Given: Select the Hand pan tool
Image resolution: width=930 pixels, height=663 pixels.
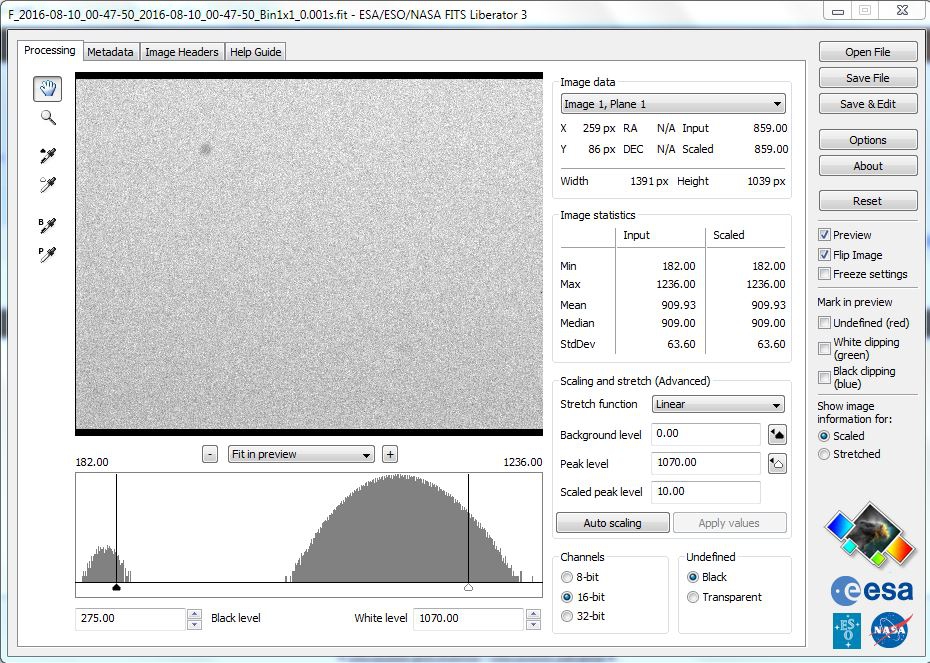Looking at the screenshot, I should (47, 89).
